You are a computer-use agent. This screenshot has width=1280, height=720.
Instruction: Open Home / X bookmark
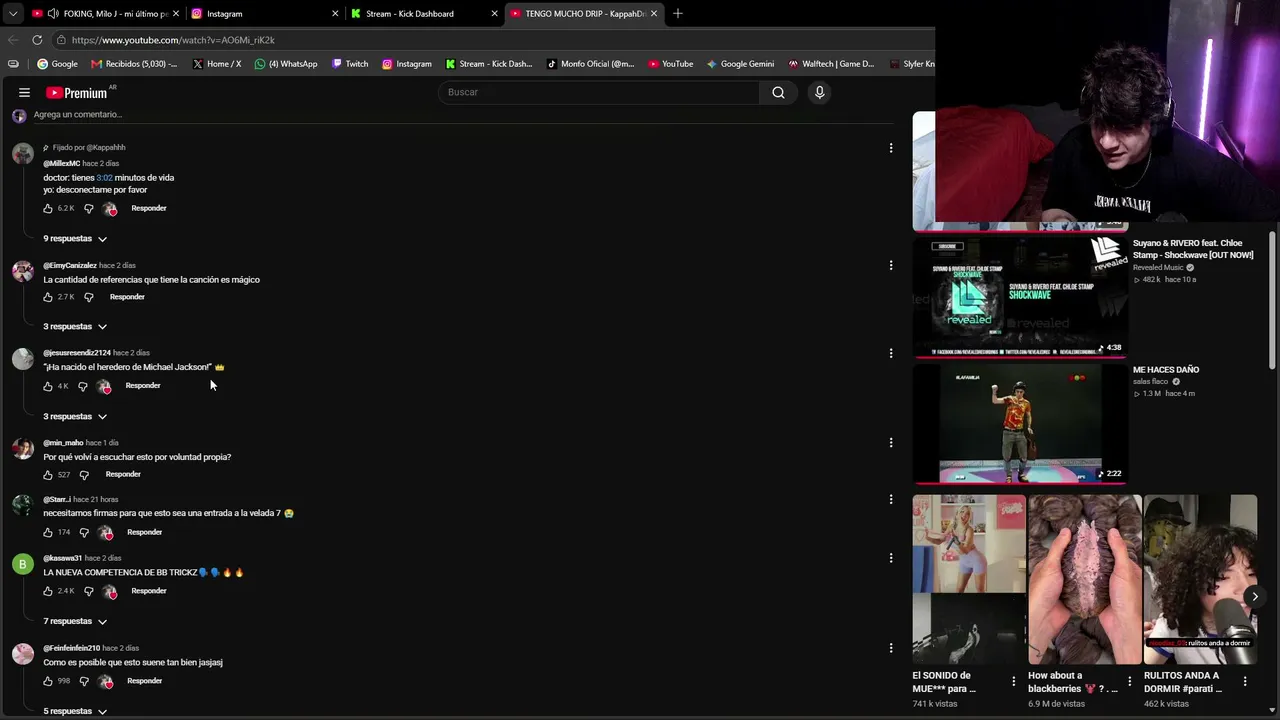tap(217, 64)
